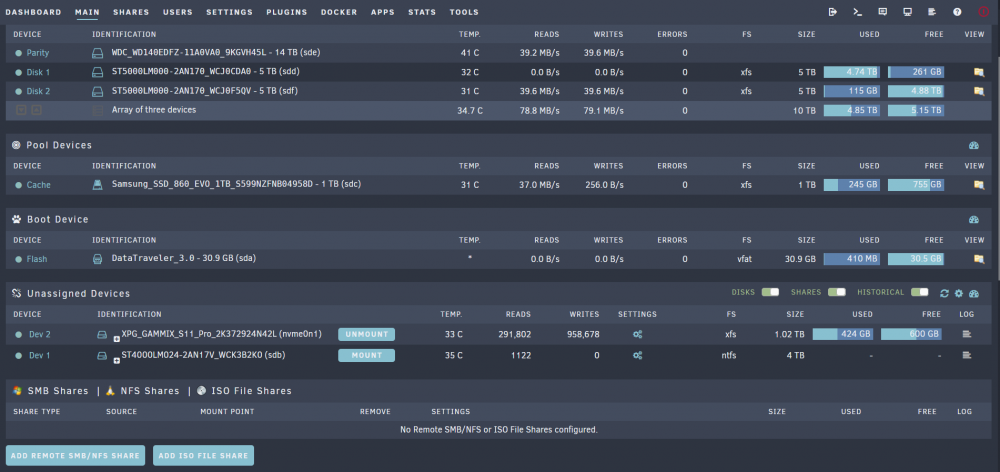Click the red power icon
The width and height of the screenshot is (1000, 472).
click(x=983, y=11)
